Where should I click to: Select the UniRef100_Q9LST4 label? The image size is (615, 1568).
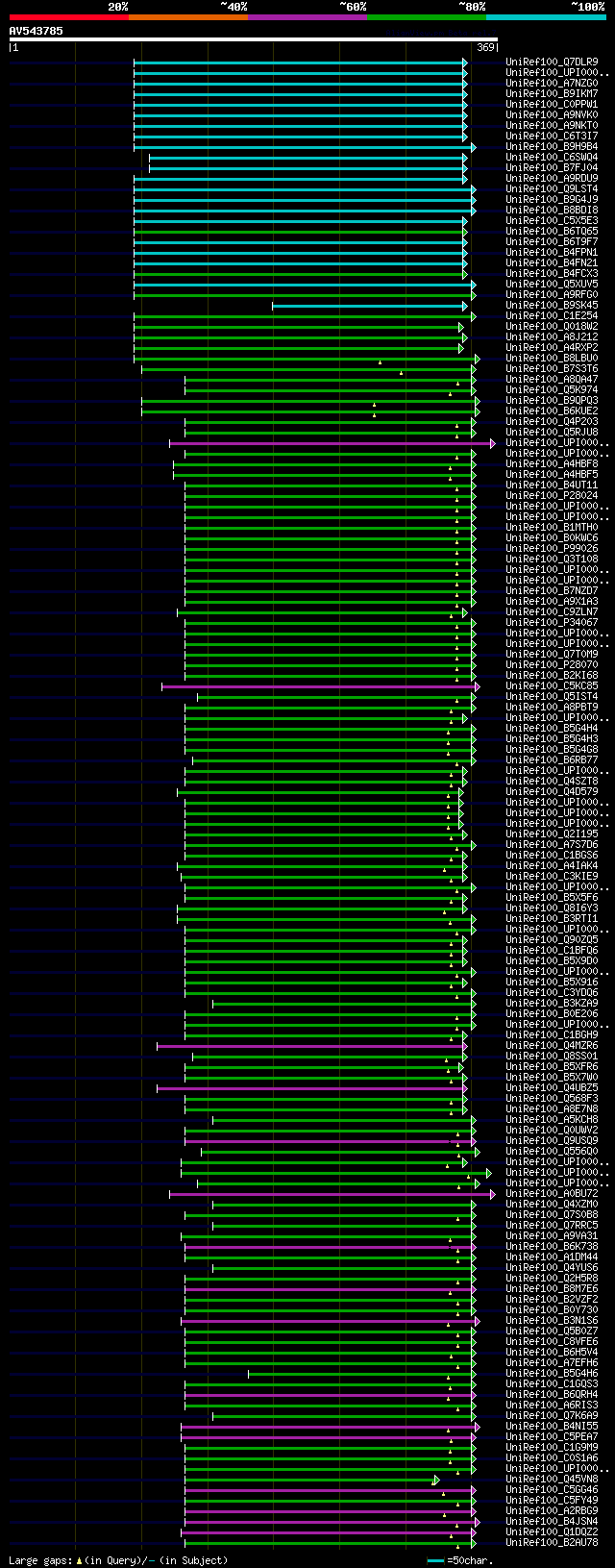[552, 189]
